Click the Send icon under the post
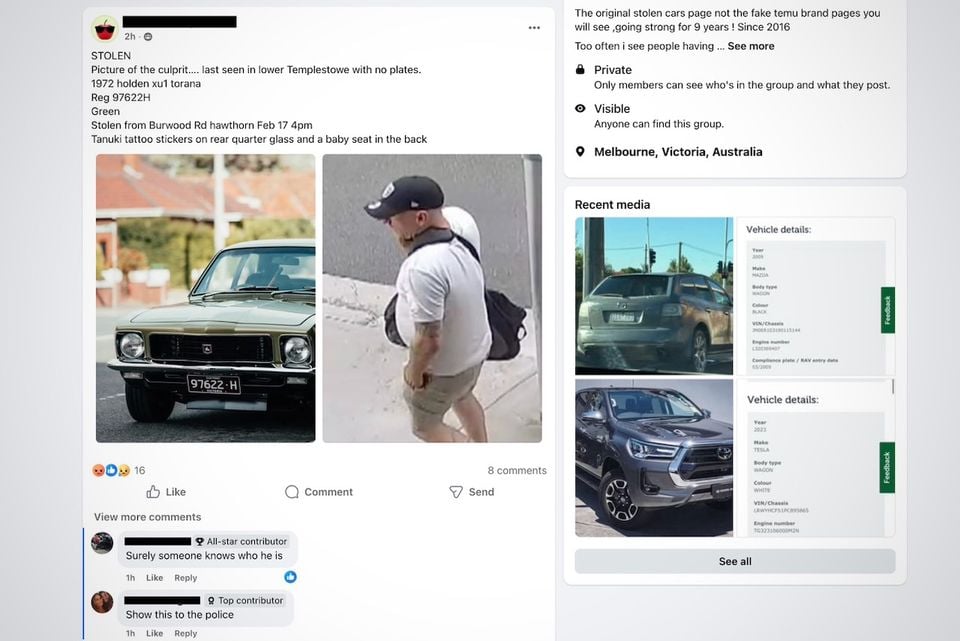960x641 pixels. coord(456,492)
